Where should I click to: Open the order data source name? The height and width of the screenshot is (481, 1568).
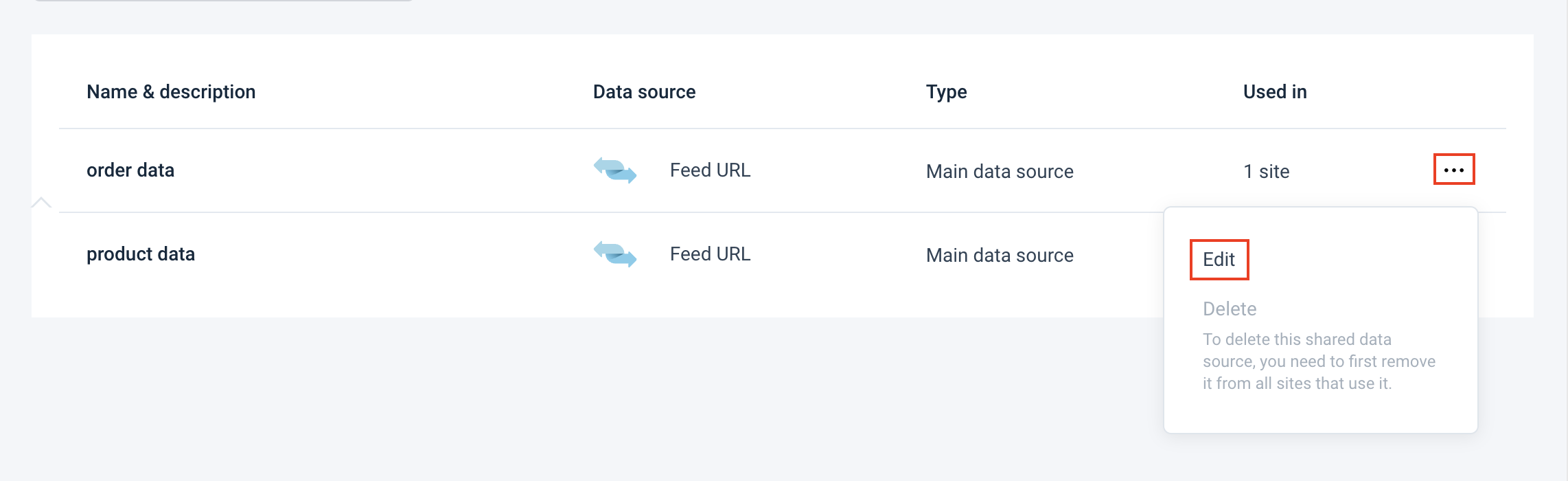click(x=130, y=170)
